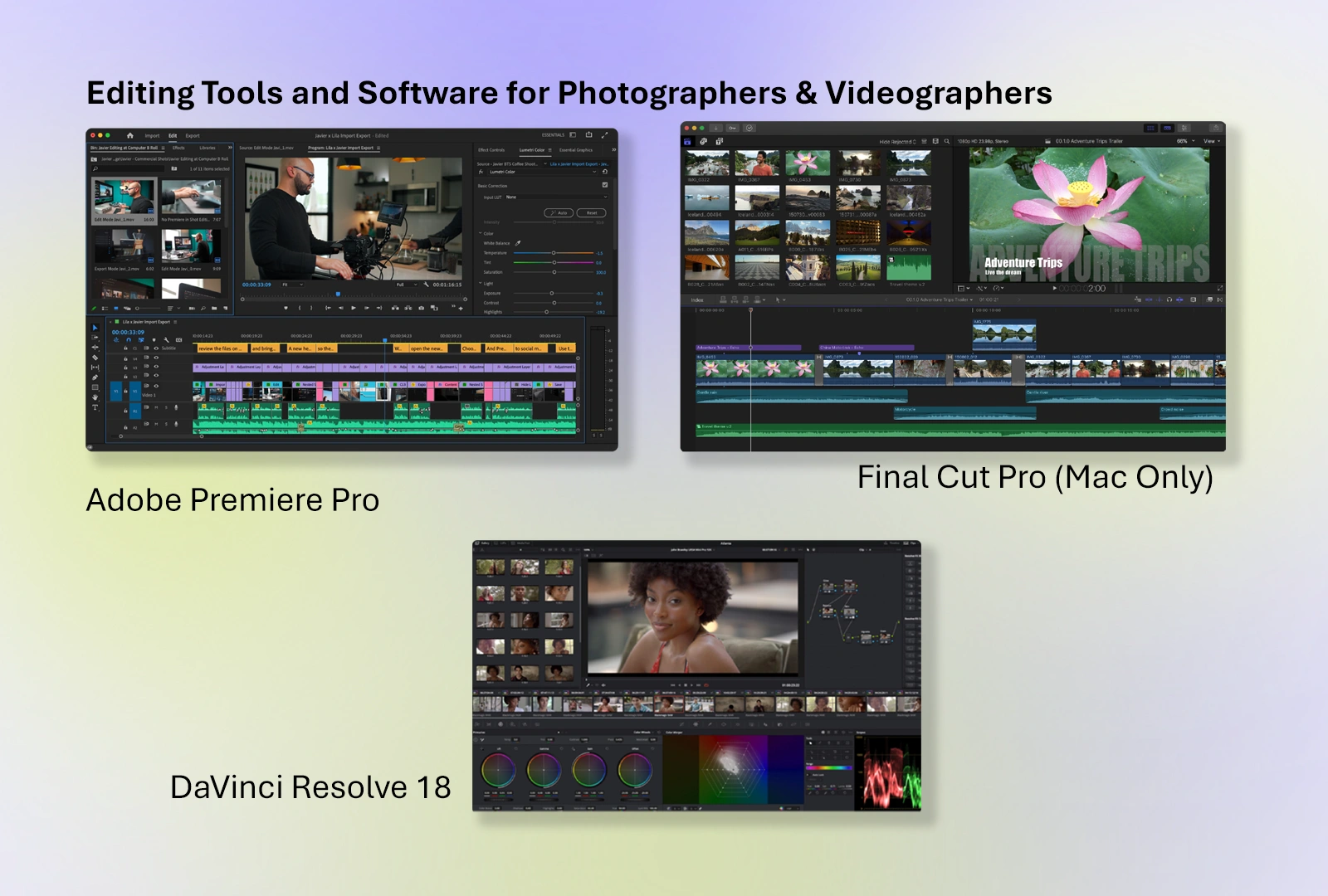Open the Lumetri Color effect dropdown

click(x=543, y=172)
